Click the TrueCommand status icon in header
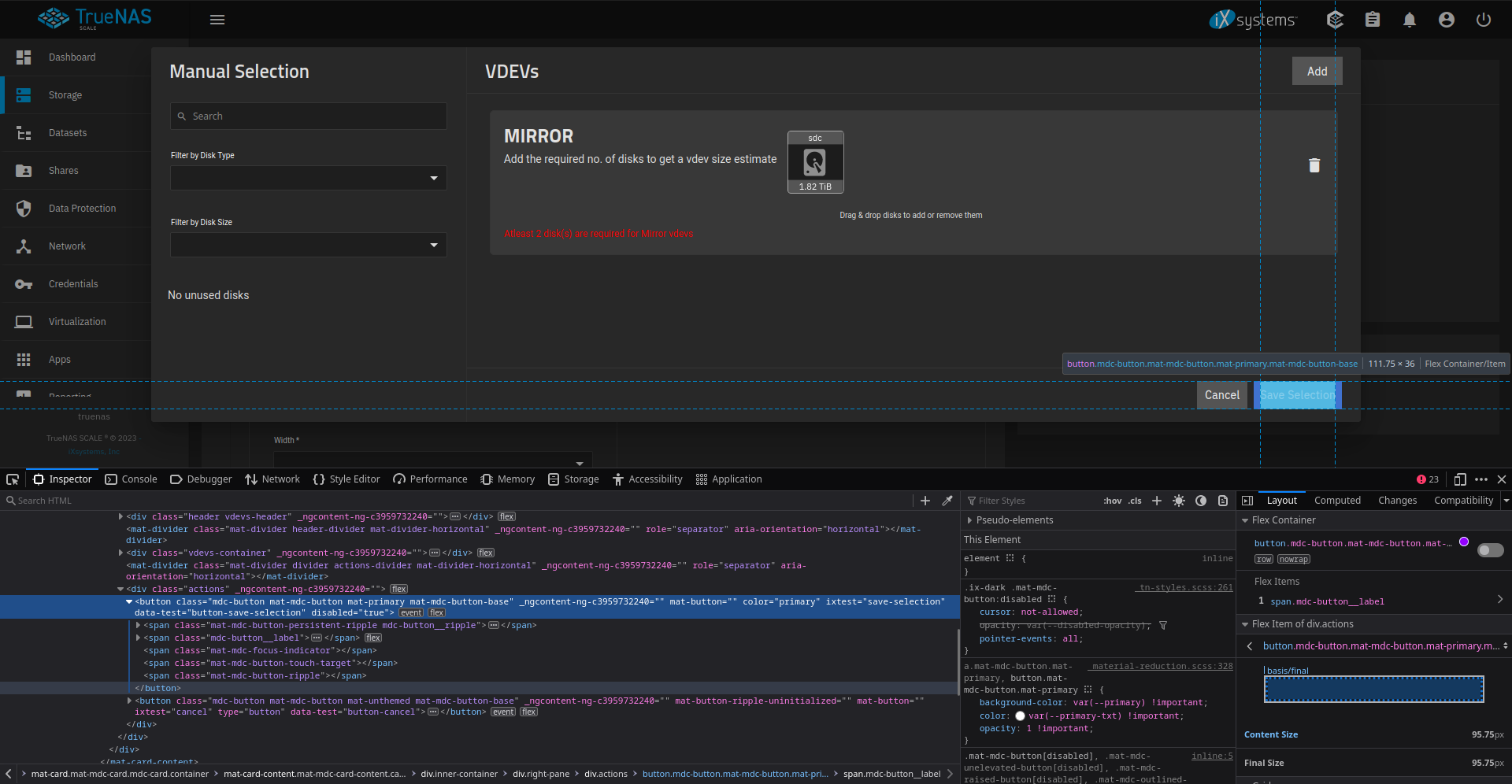 click(x=1335, y=20)
